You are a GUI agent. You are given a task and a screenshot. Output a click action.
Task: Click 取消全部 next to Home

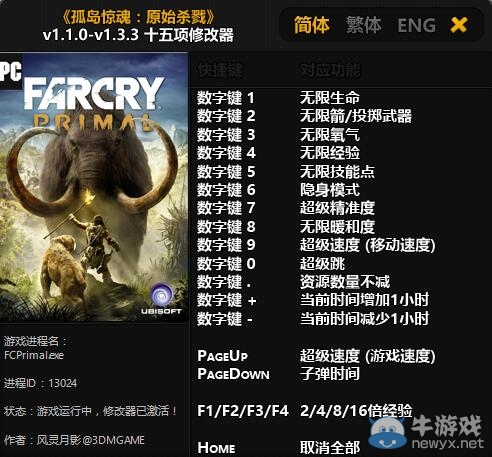pos(330,448)
